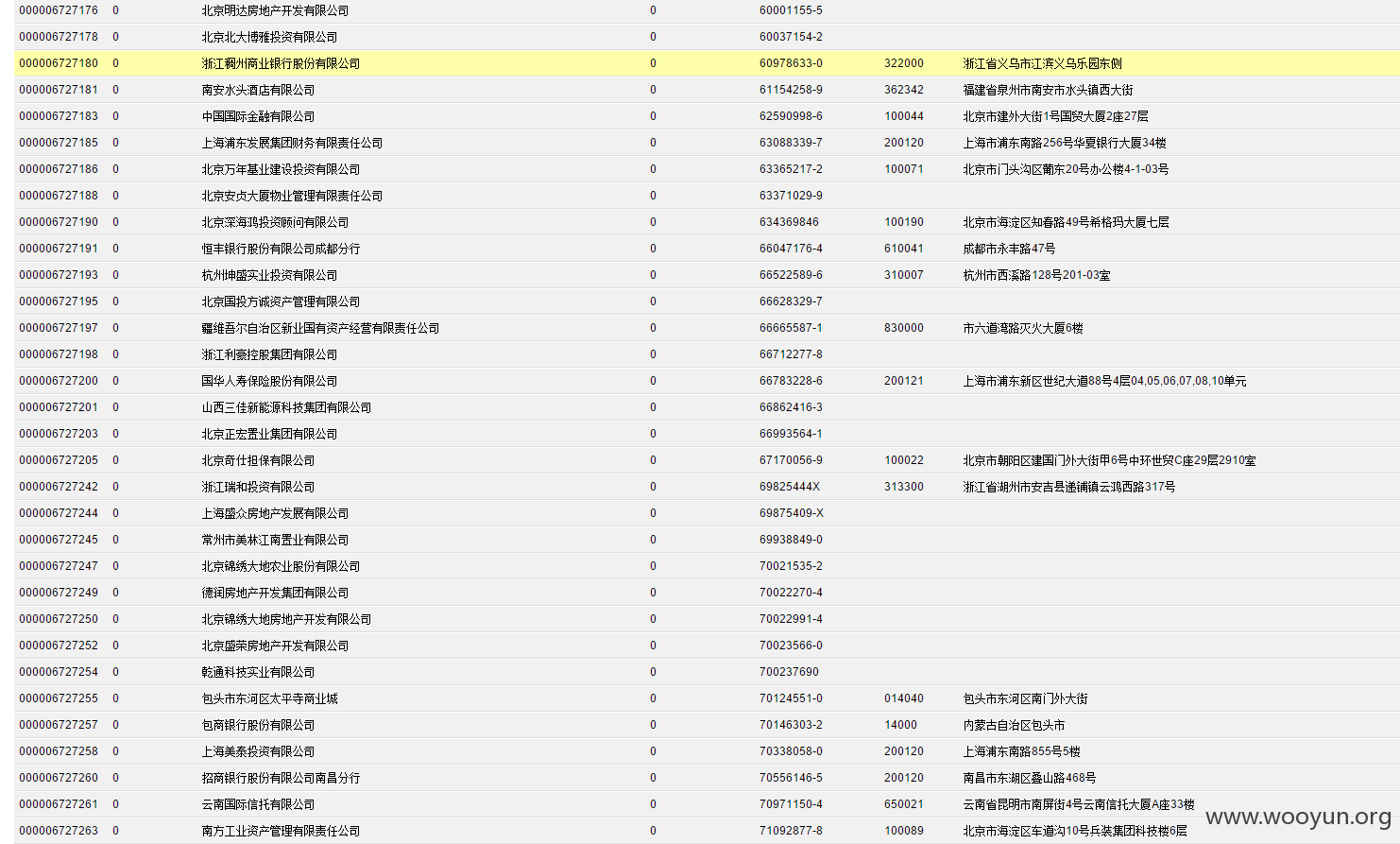The height and width of the screenshot is (844, 1400).
Task: Click address 浙江省湖州市安吉县递铺镇云鸿西路317号
Action: pyautogui.click(x=1069, y=487)
